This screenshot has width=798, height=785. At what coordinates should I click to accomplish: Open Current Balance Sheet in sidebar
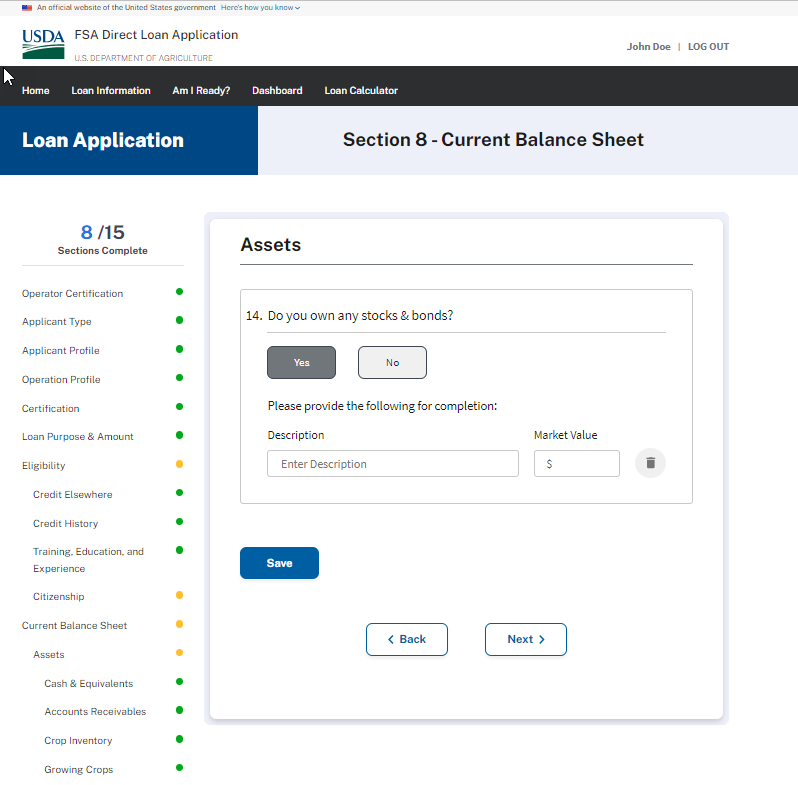[75, 625]
